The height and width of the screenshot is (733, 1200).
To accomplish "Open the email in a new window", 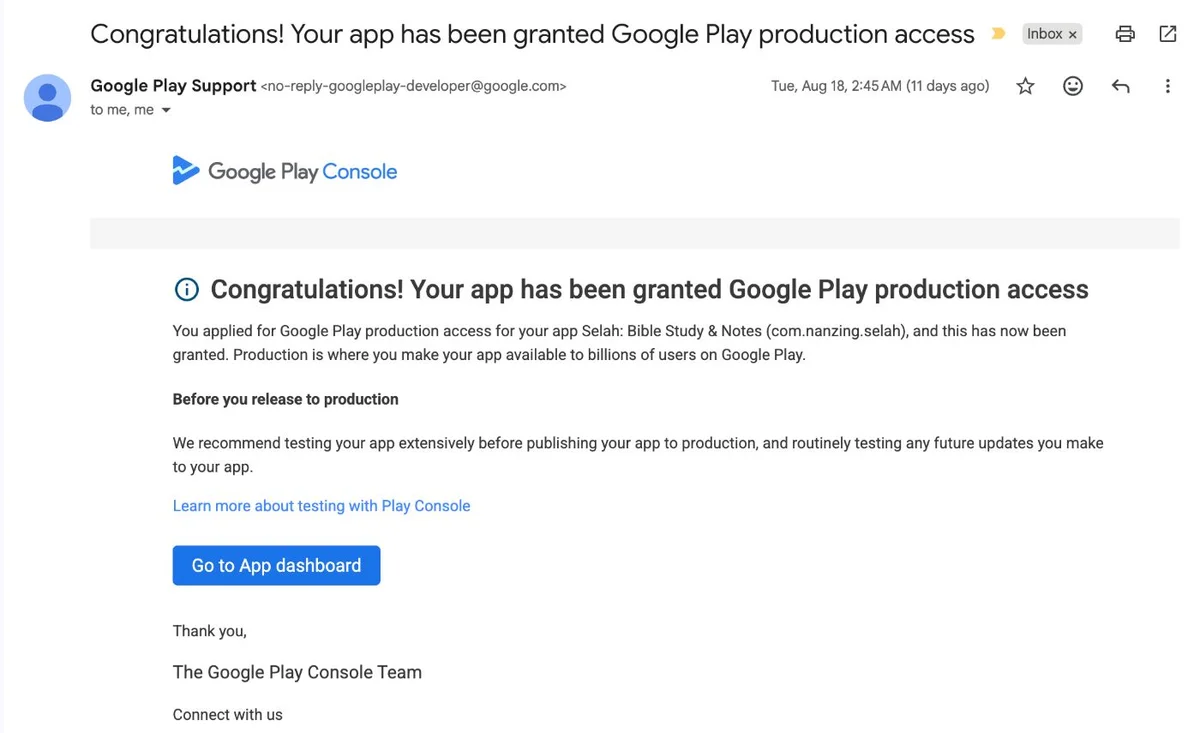I will (1167, 34).
